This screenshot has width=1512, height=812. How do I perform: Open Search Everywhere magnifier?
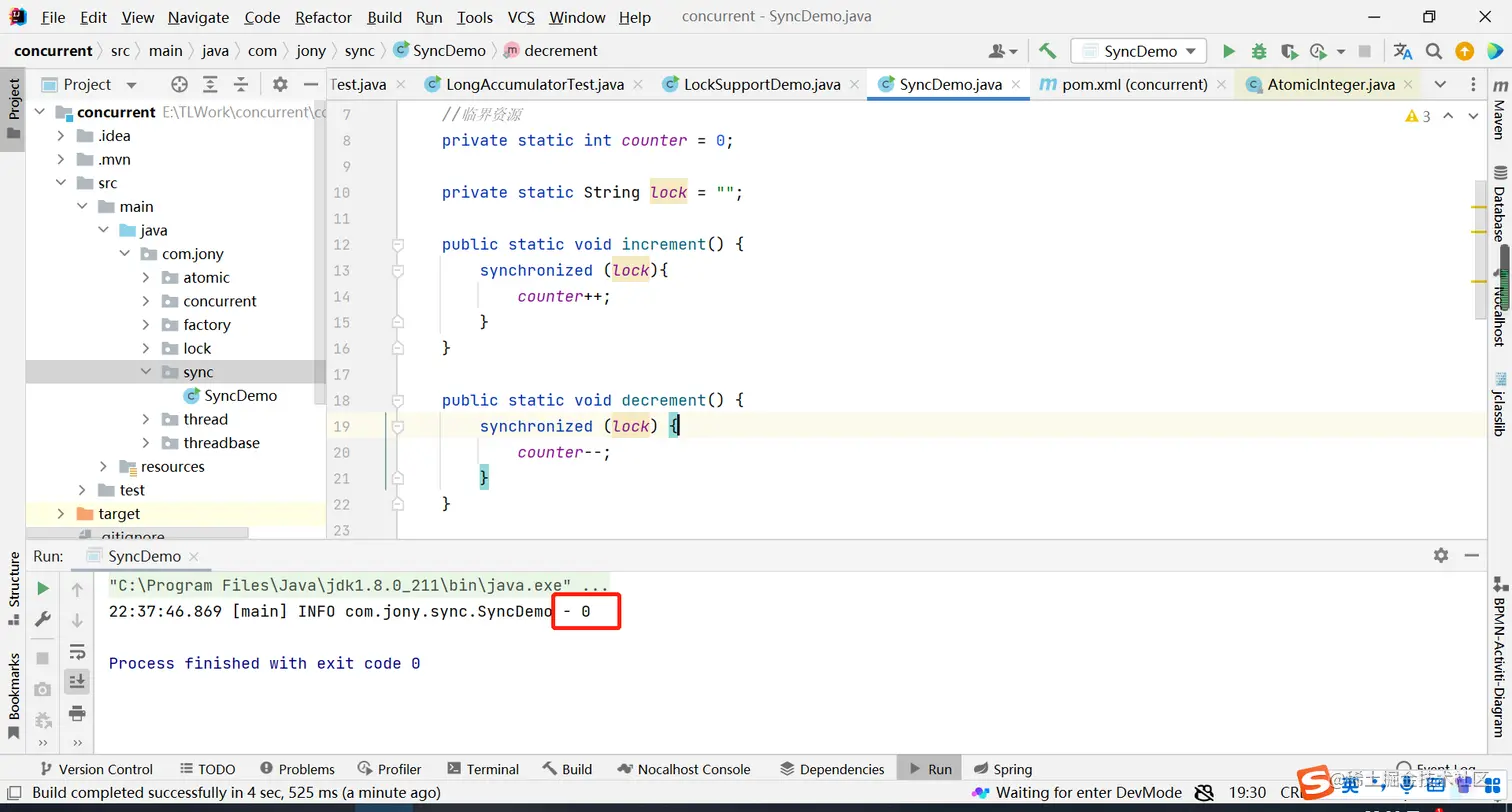[1434, 51]
